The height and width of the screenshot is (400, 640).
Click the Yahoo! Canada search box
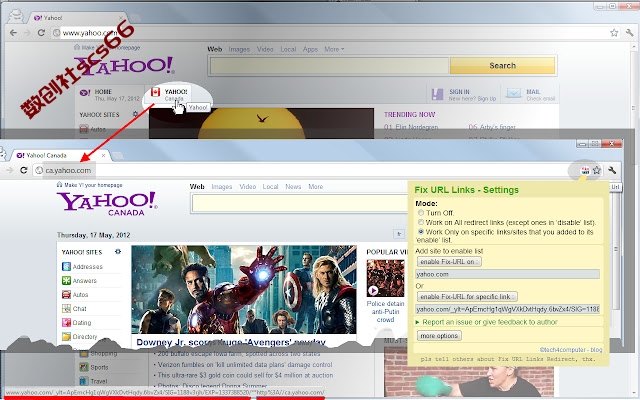pyautogui.click(x=300, y=203)
